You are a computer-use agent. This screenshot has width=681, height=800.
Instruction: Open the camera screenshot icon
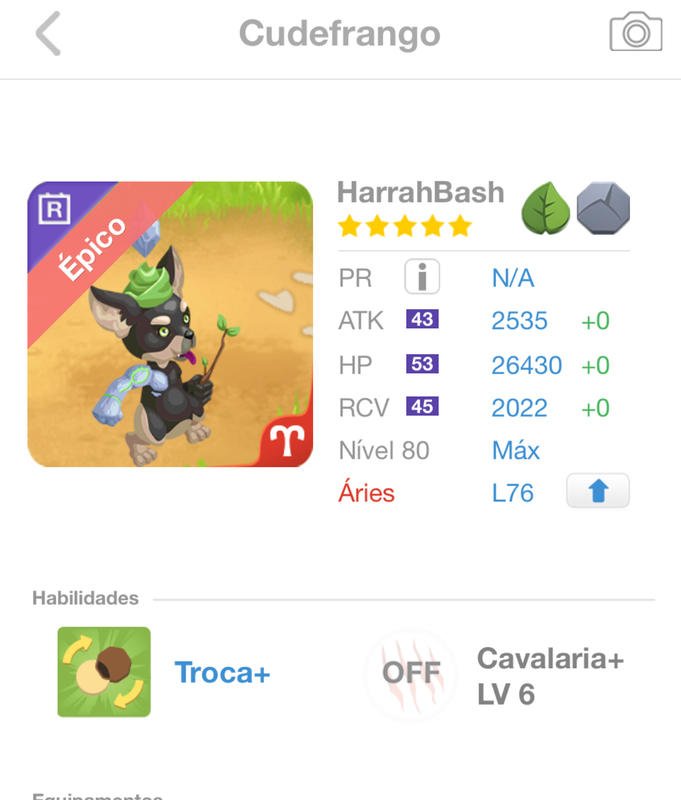636,32
